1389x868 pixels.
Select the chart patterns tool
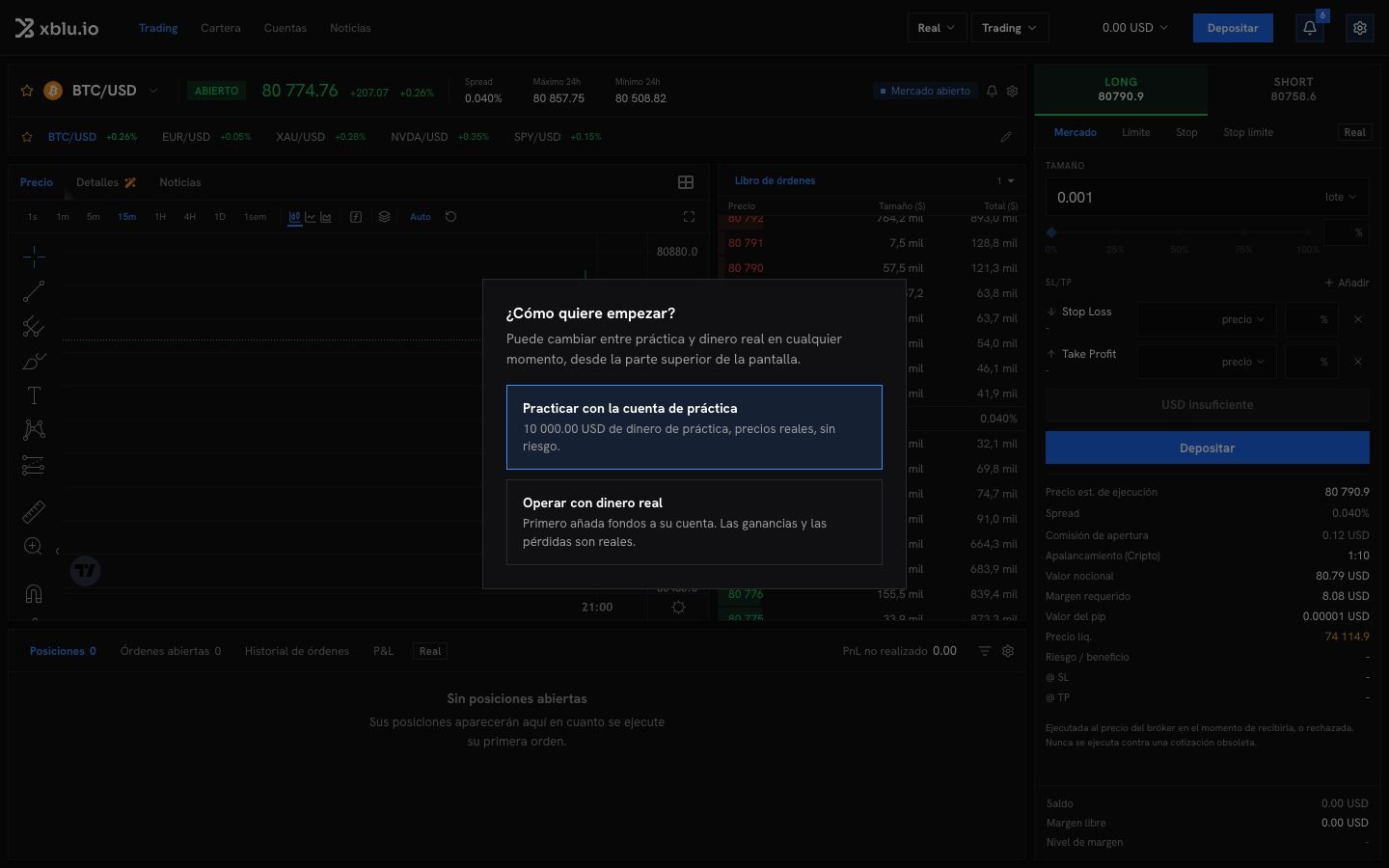(x=34, y=430)
